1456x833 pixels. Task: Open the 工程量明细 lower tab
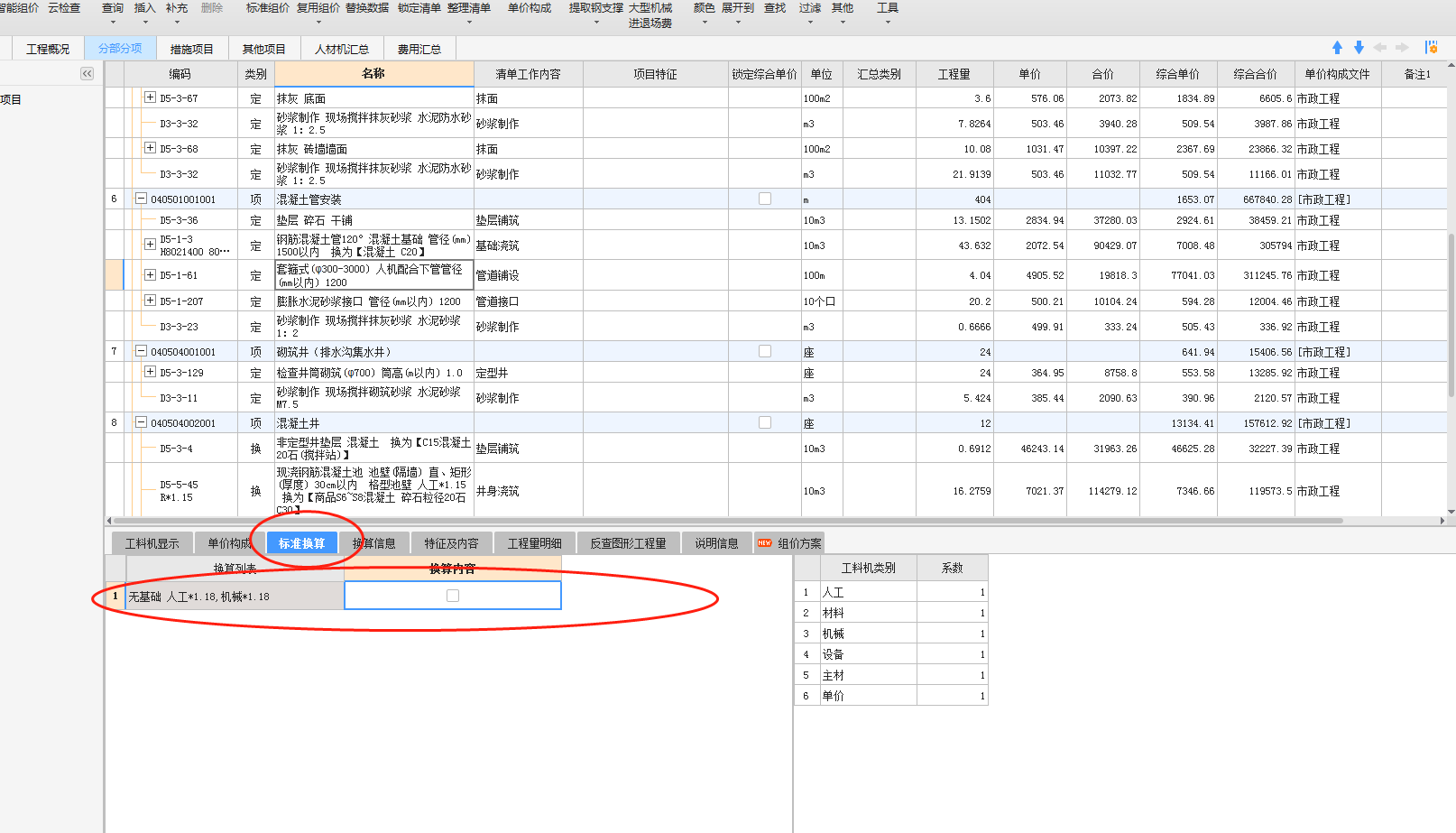pos(534,543)
